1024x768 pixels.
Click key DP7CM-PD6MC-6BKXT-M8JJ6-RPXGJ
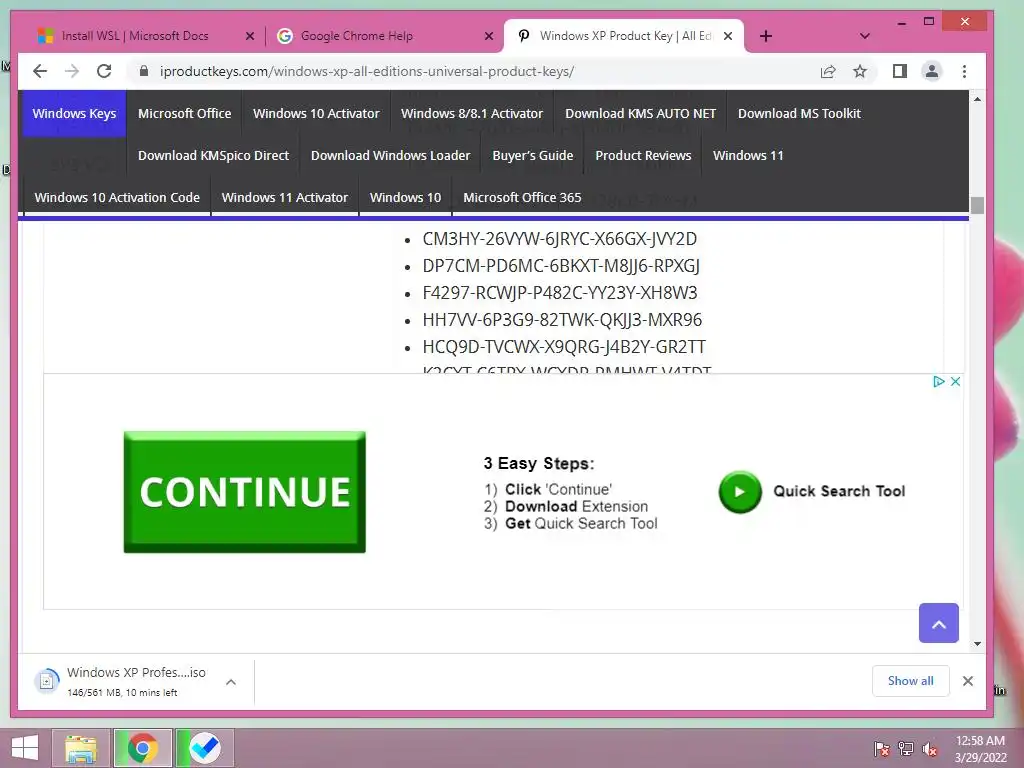(x=561, y=266)
